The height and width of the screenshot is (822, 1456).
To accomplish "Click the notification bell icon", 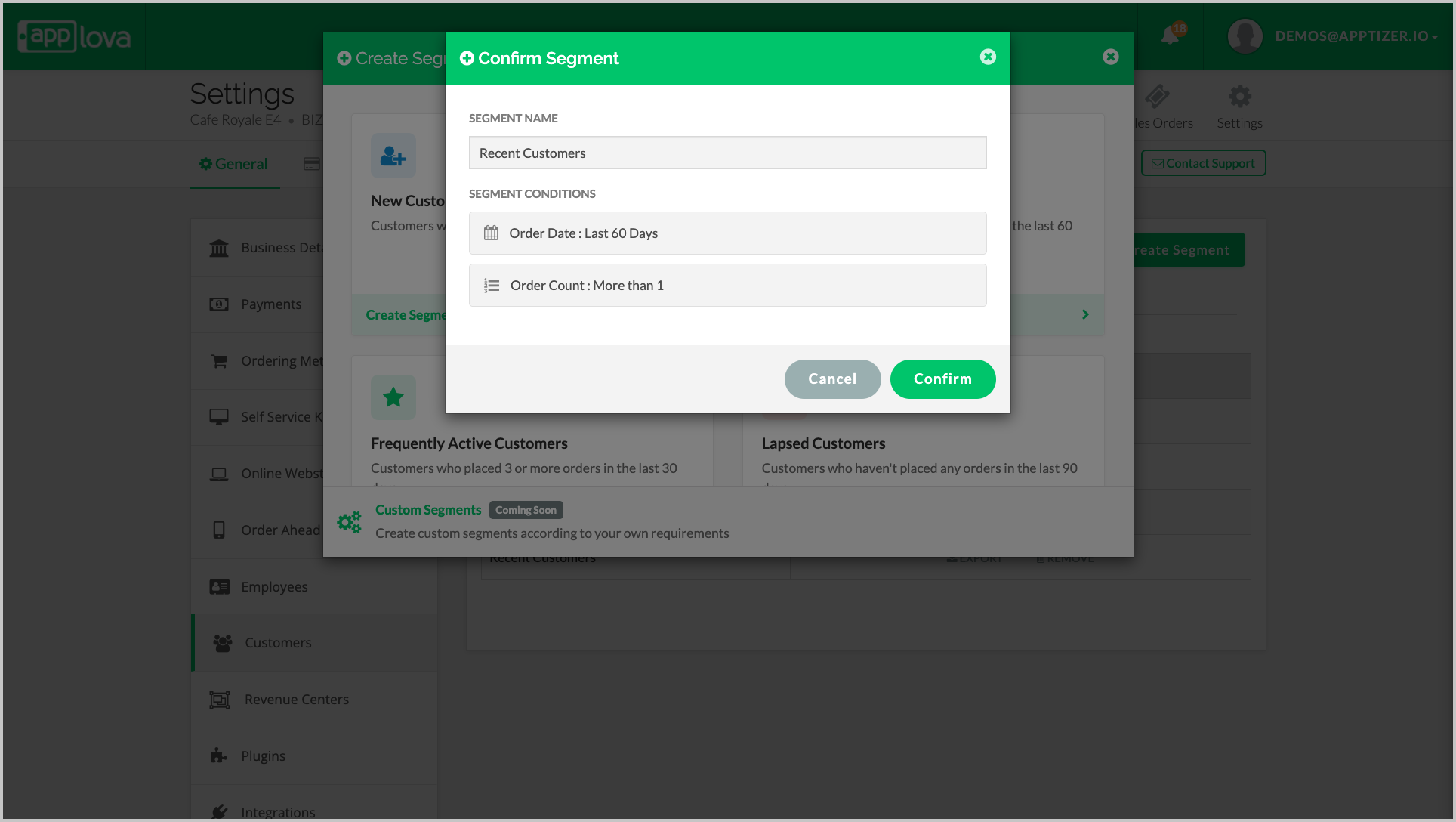I will click(x=1170, y=36).
